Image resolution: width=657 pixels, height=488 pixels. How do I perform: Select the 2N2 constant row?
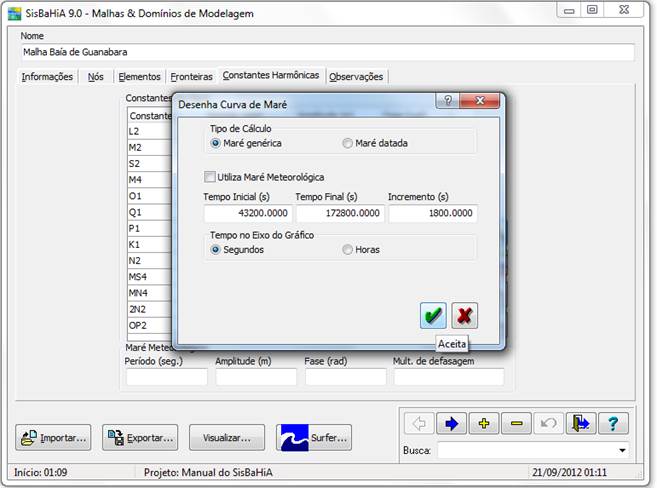pos(150,310)
